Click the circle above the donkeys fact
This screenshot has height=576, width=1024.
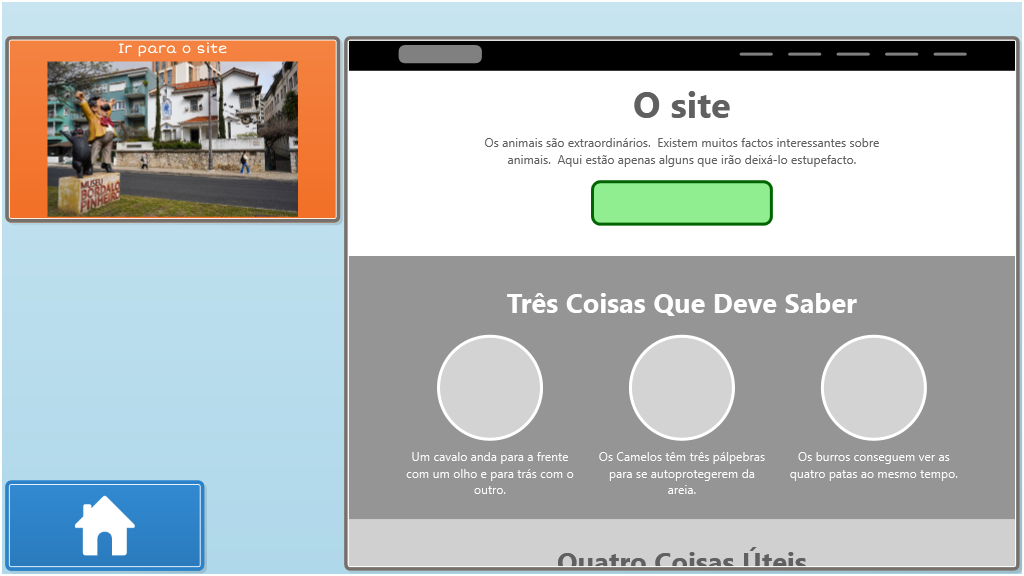click(874, 388)
